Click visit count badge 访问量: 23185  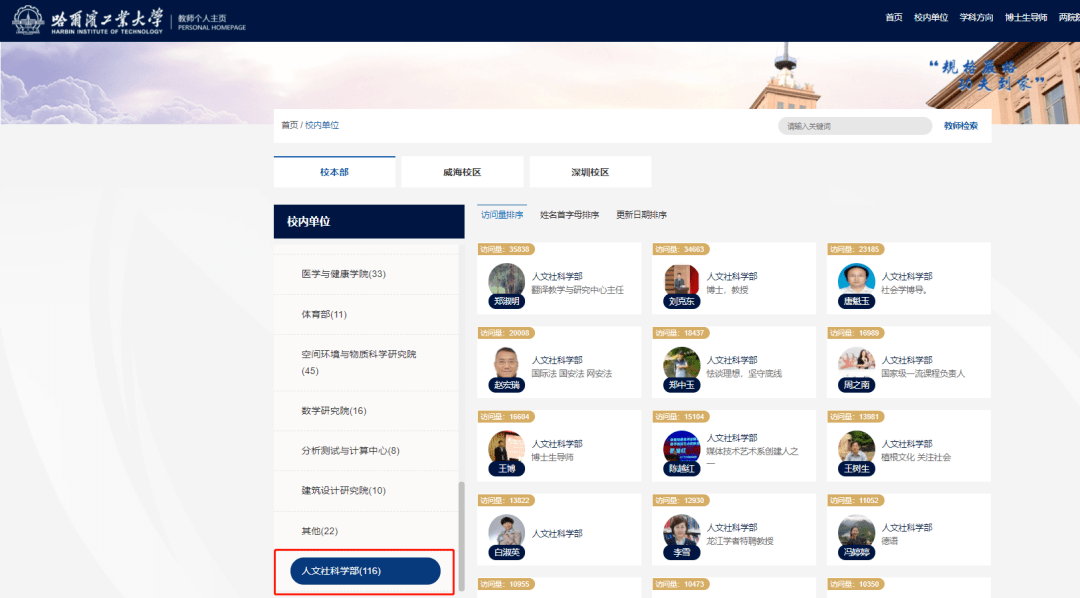(855, 249)
